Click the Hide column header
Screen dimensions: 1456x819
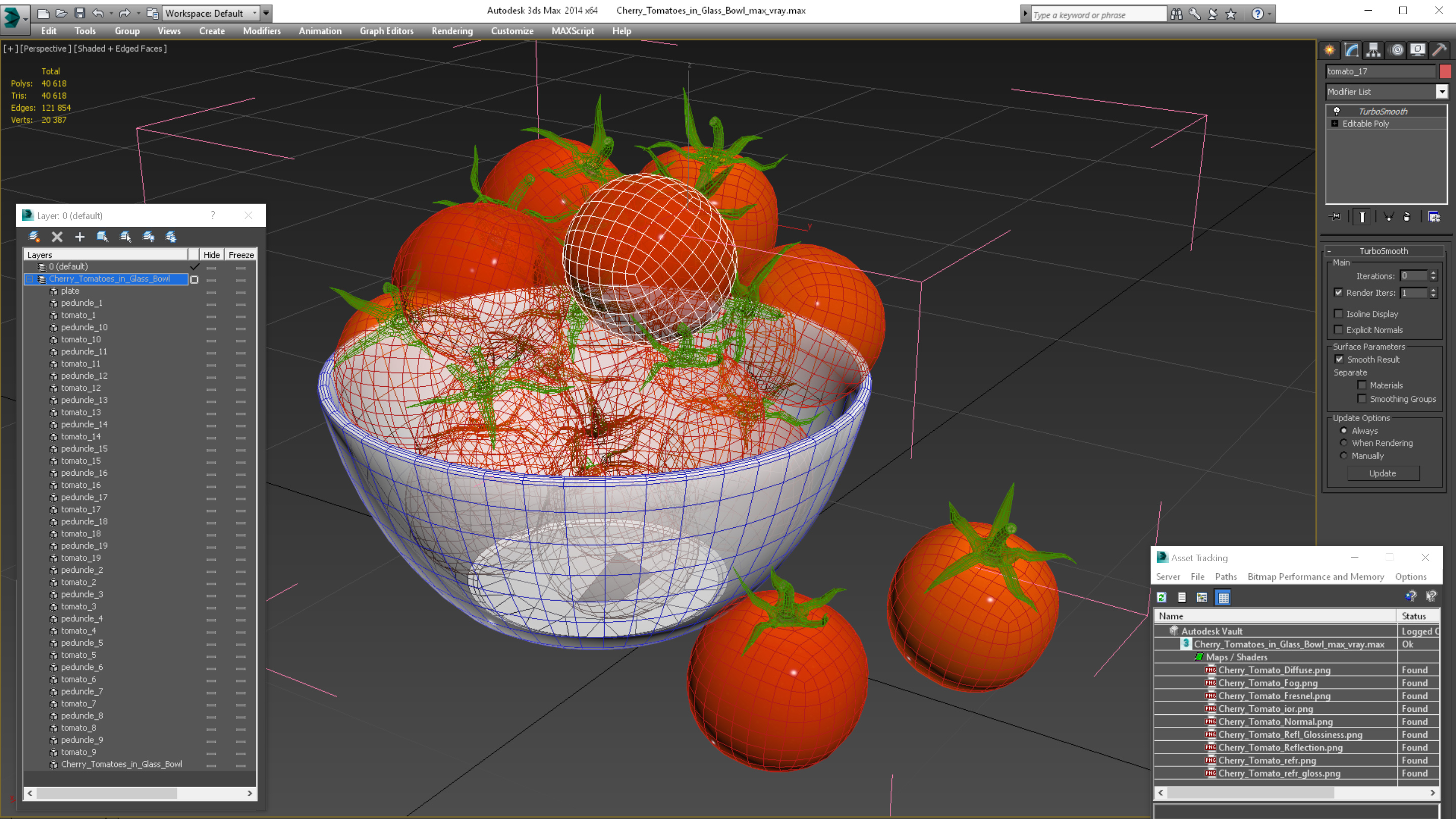211,255
